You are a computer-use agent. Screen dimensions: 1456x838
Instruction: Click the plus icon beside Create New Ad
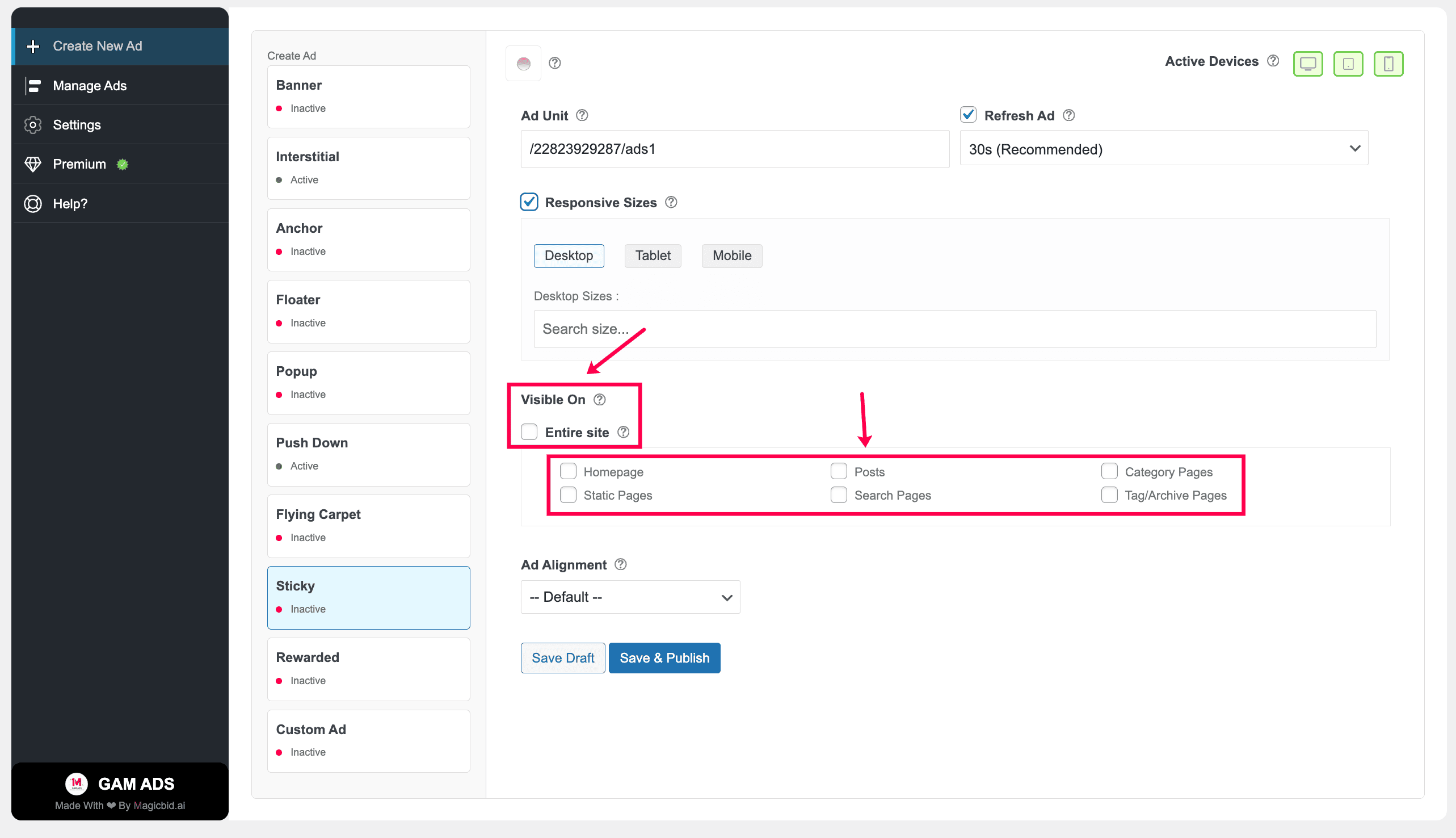(33, 46)
